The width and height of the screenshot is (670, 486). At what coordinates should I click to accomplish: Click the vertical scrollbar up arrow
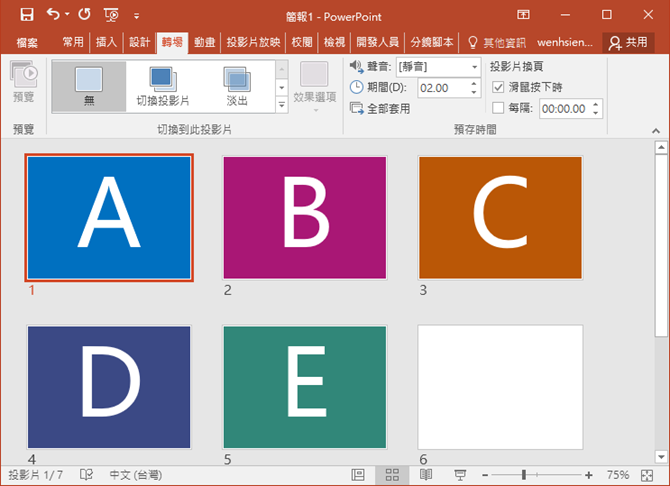point(661,148)
